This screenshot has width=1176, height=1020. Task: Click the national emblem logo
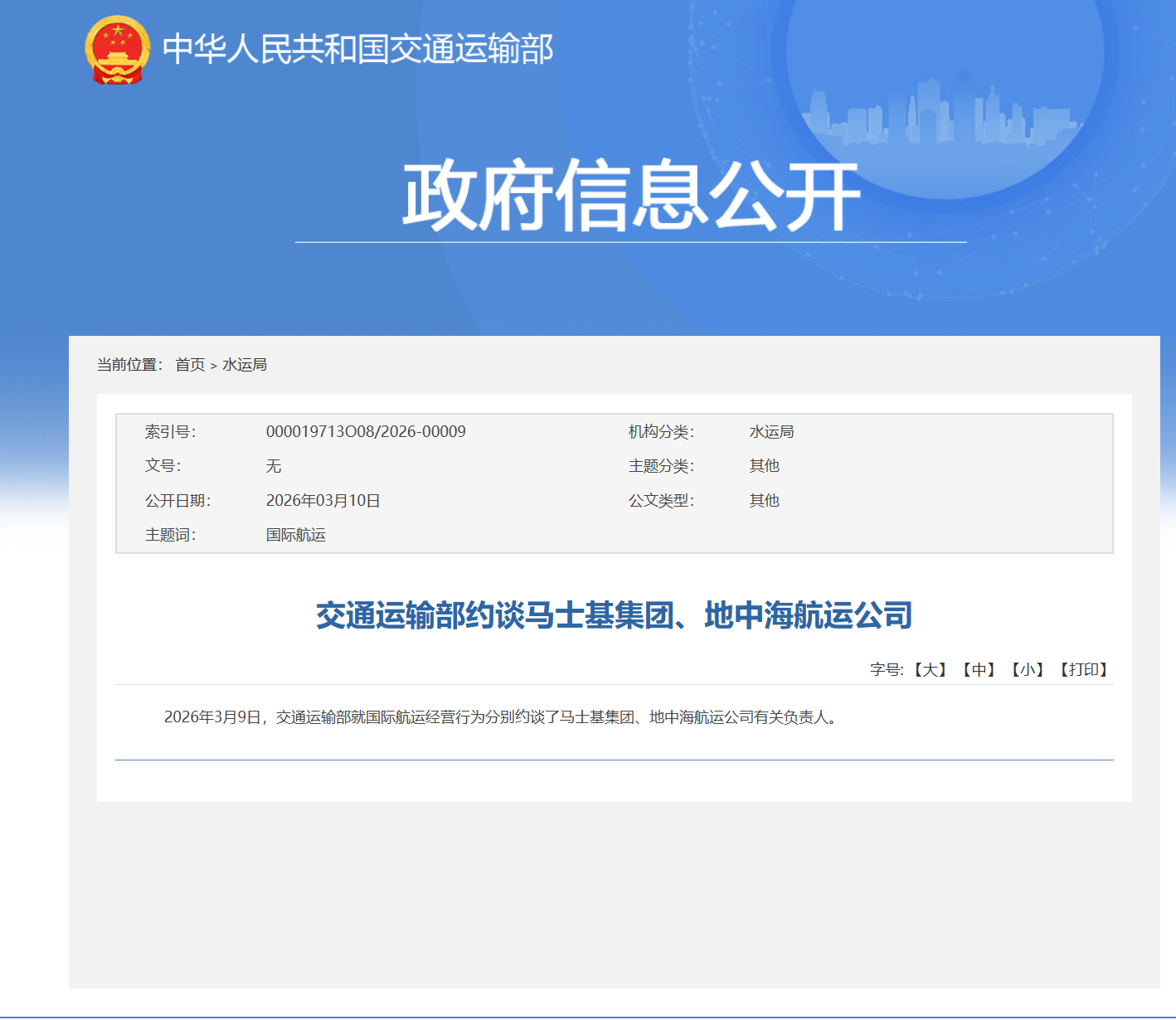[117, 50]
